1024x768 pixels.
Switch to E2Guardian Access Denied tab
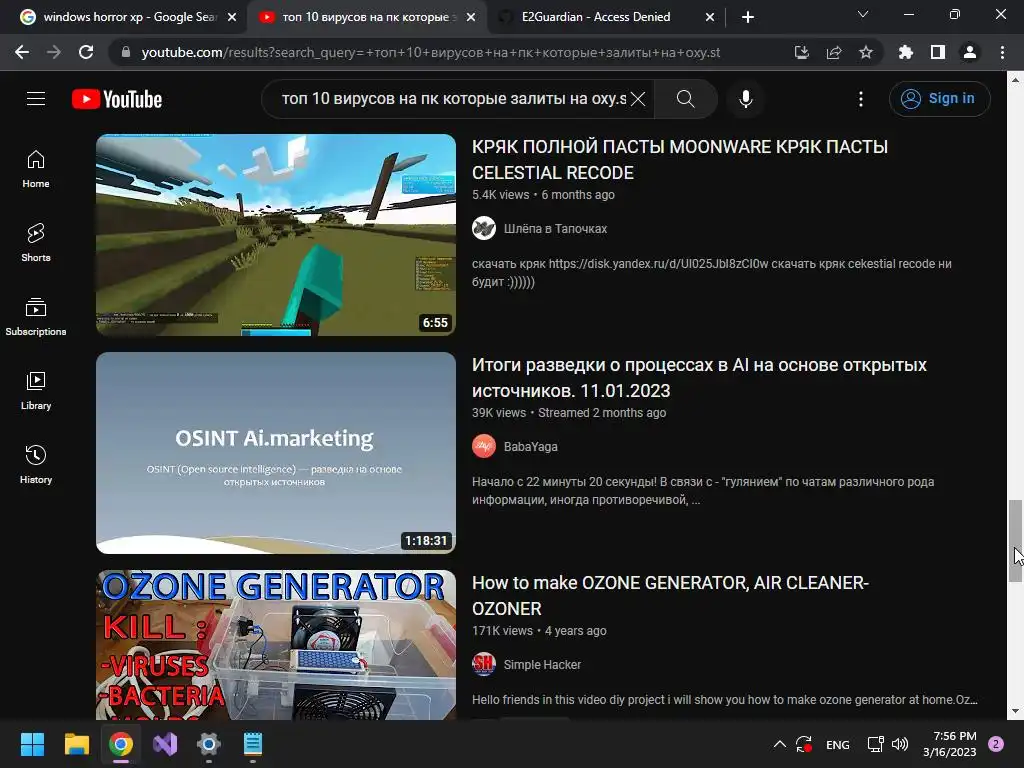[596, 17]
